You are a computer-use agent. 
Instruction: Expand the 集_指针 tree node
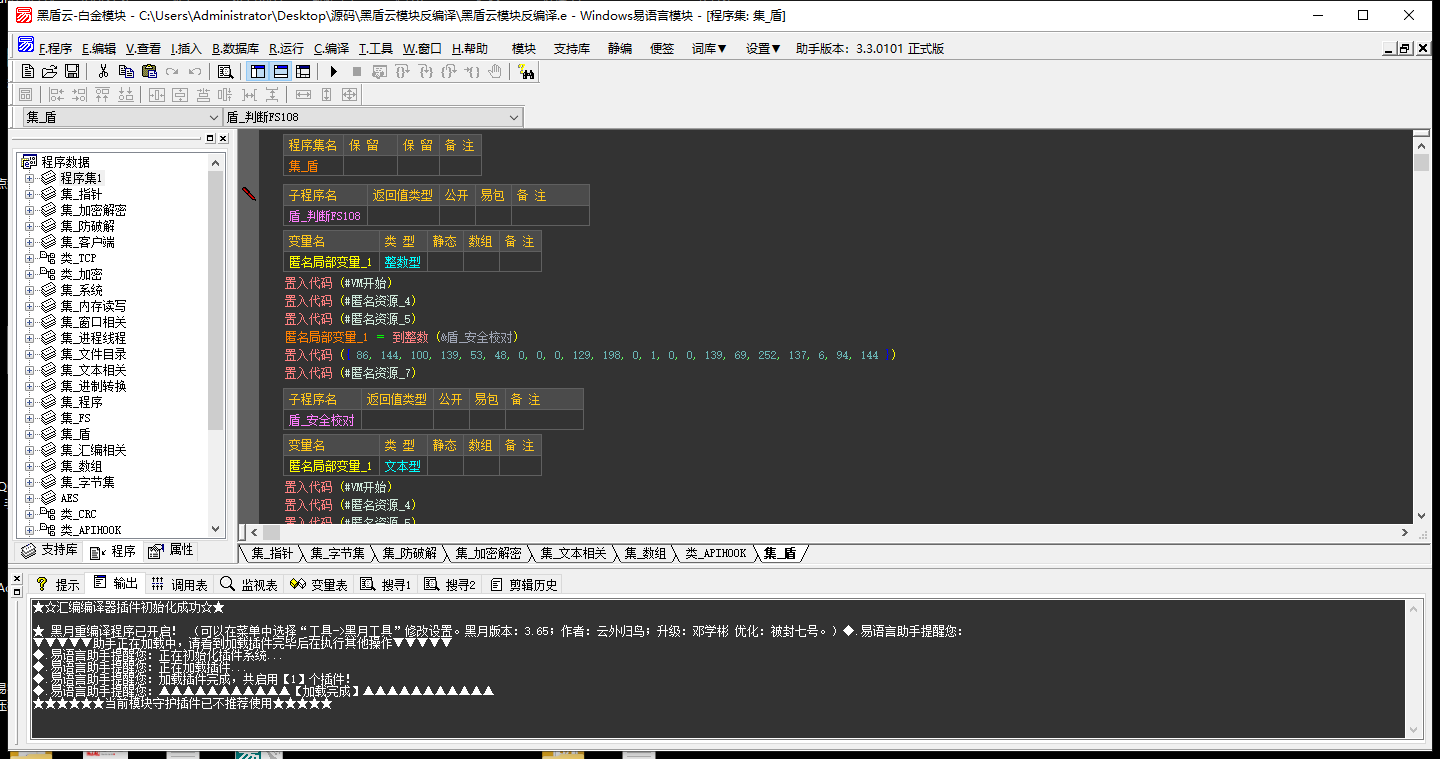point(29,194)
